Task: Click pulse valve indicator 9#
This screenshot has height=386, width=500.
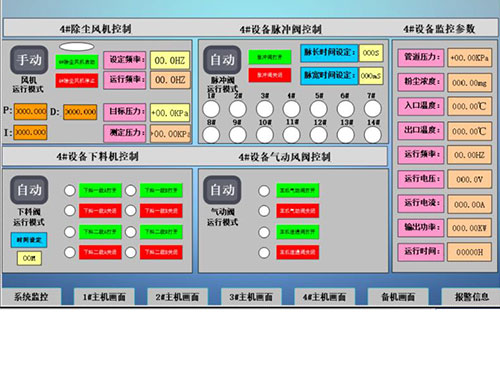Action: (238, 135)
